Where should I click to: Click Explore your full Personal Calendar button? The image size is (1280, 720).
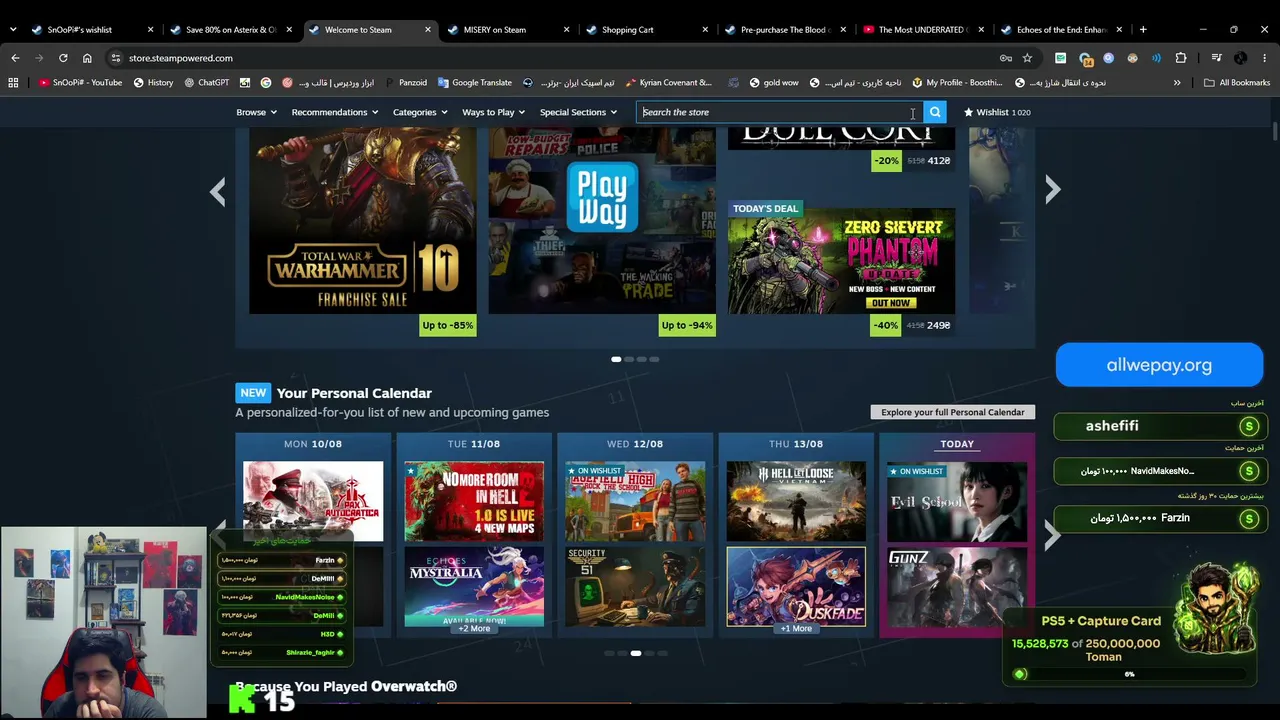(953, 412)
